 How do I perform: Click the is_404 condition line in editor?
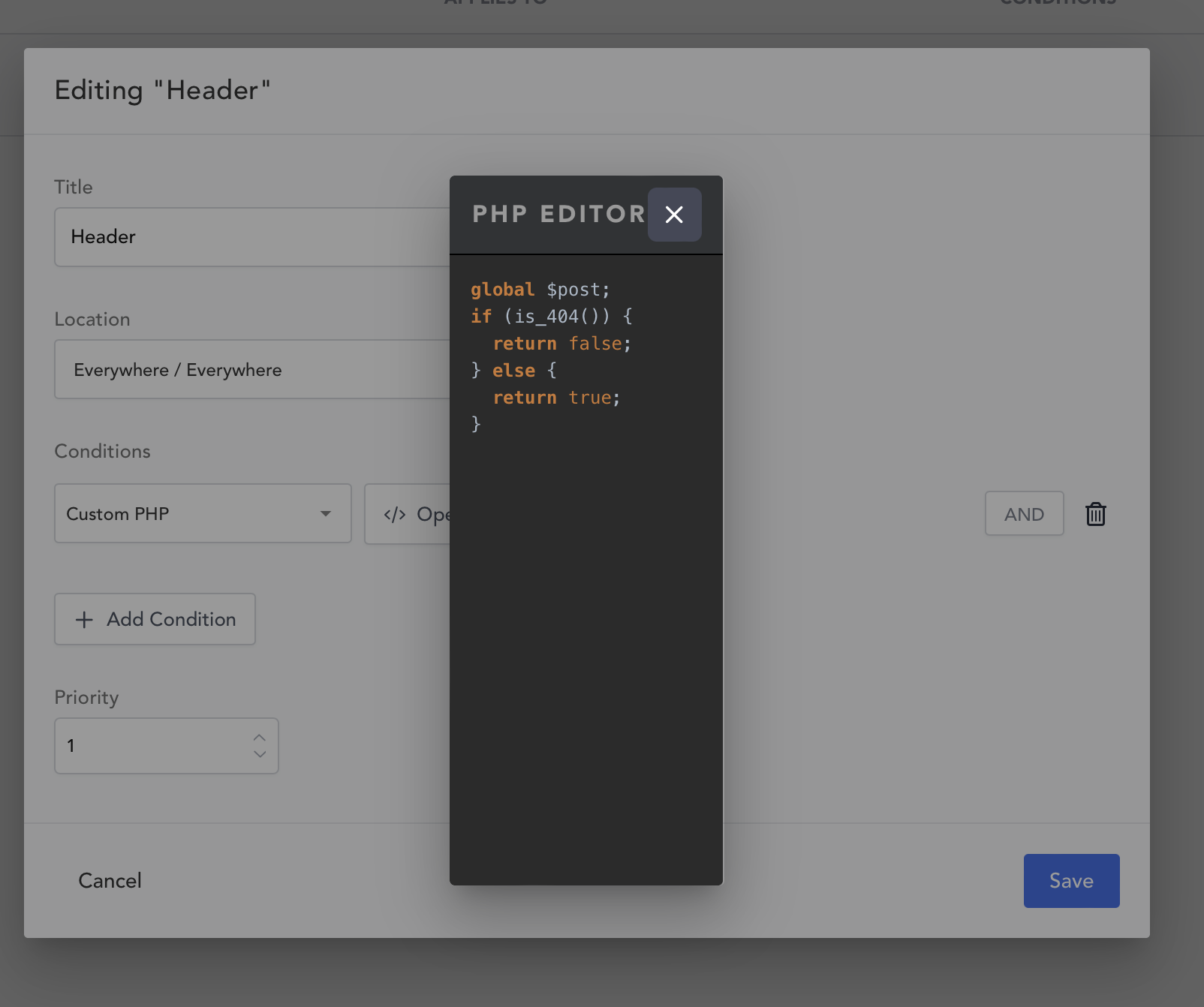(x=552, y=316)
